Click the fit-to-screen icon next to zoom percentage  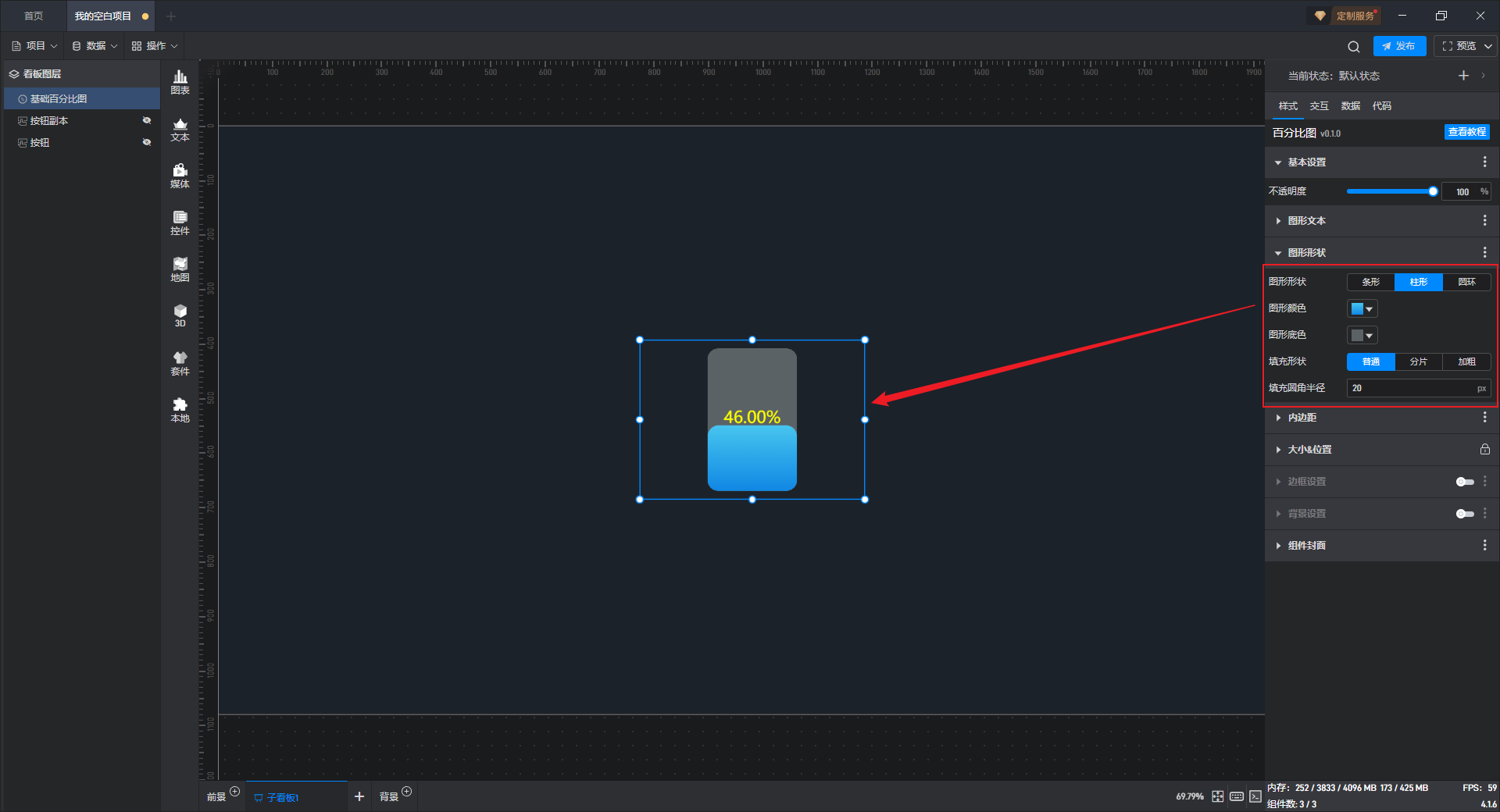point(1218,796)
